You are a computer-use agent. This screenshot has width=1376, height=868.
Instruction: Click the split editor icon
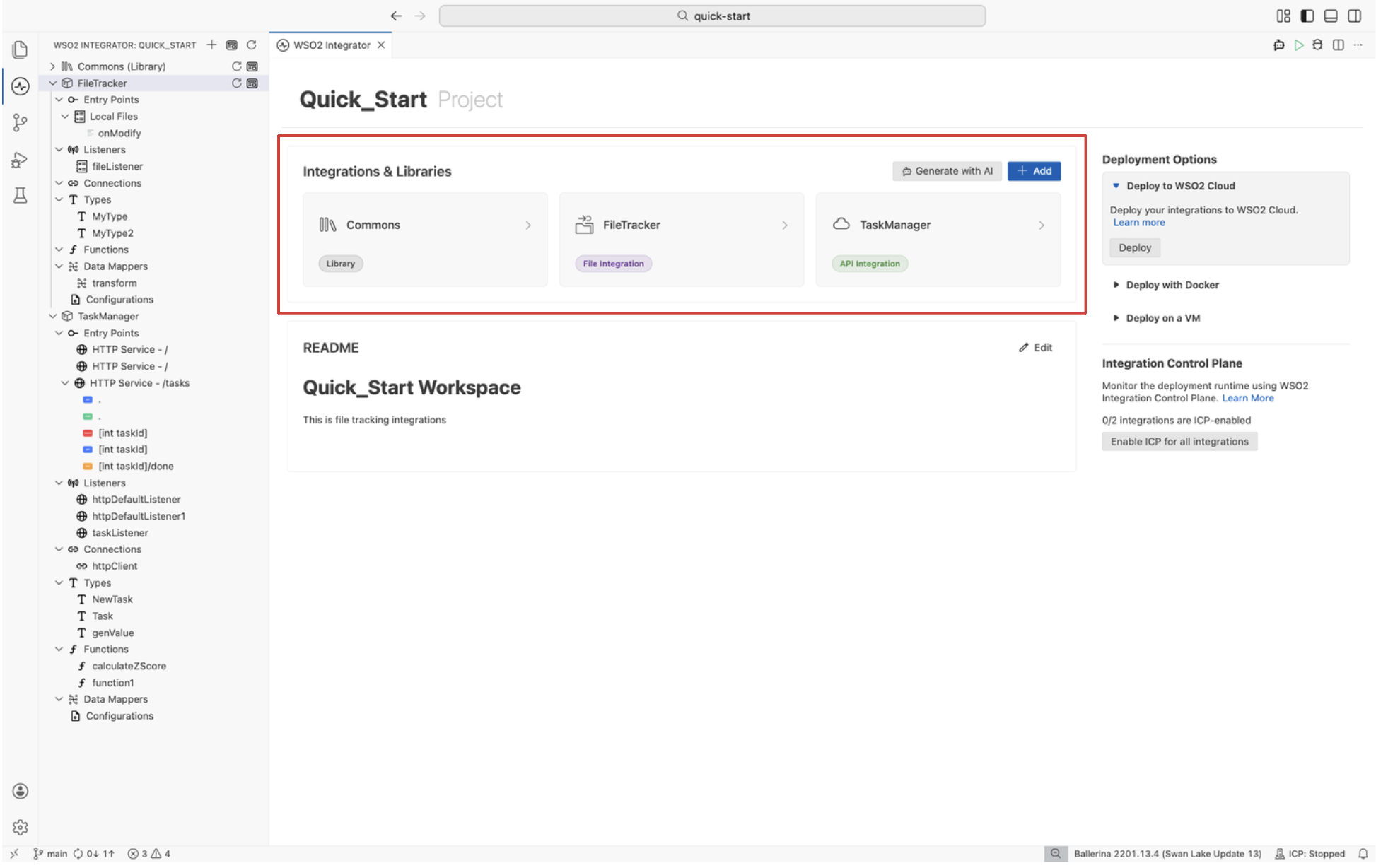1339,45
